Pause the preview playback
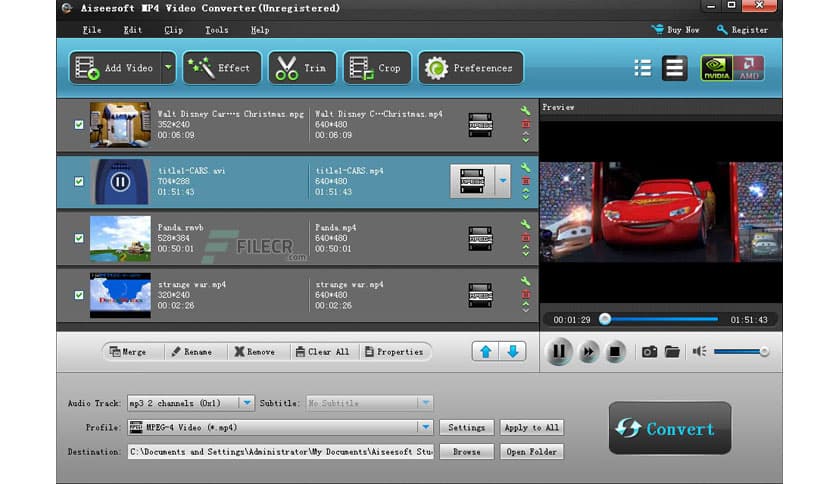 click(559, 351)
